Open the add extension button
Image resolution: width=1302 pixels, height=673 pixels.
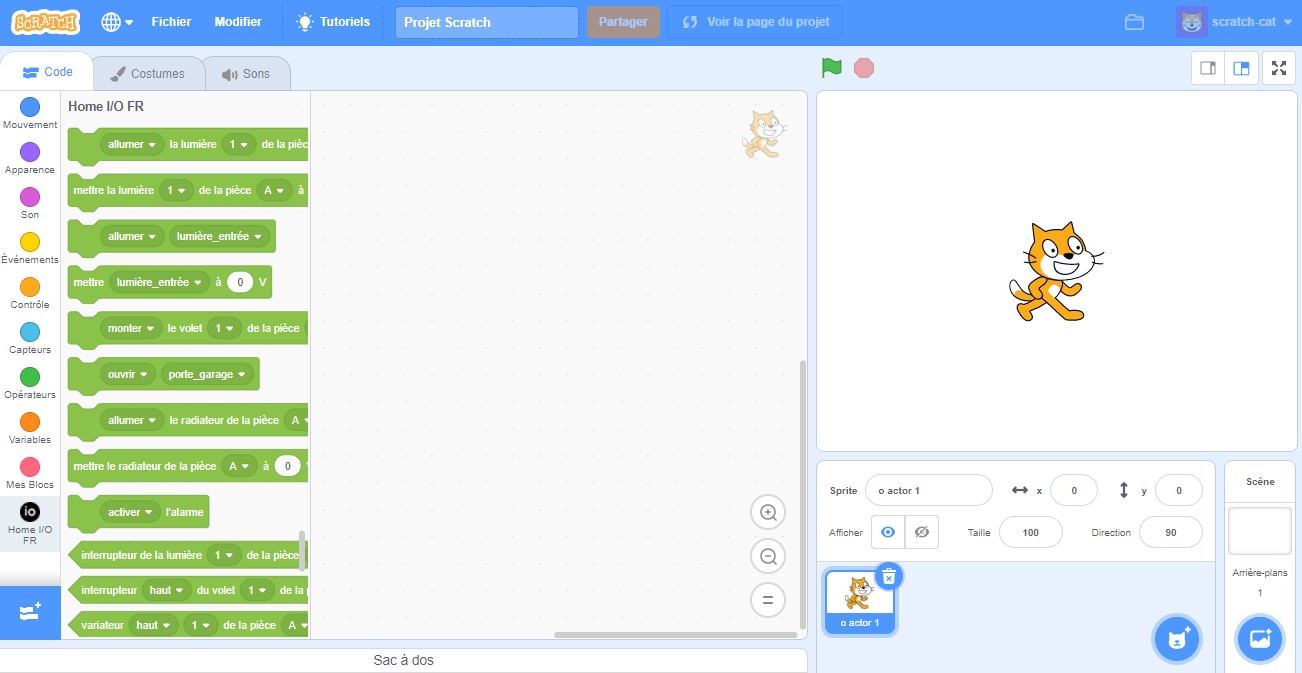click(30, 612)
